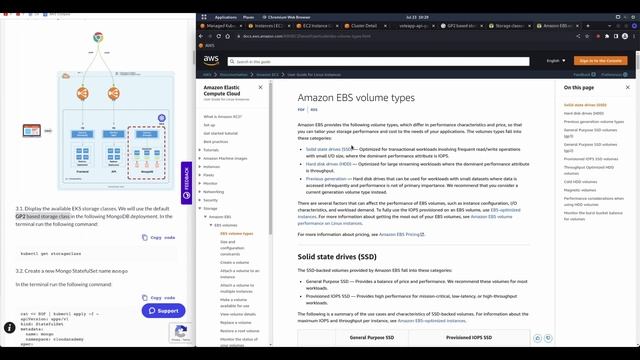Copy code for kubectl get storageclass

158,238
